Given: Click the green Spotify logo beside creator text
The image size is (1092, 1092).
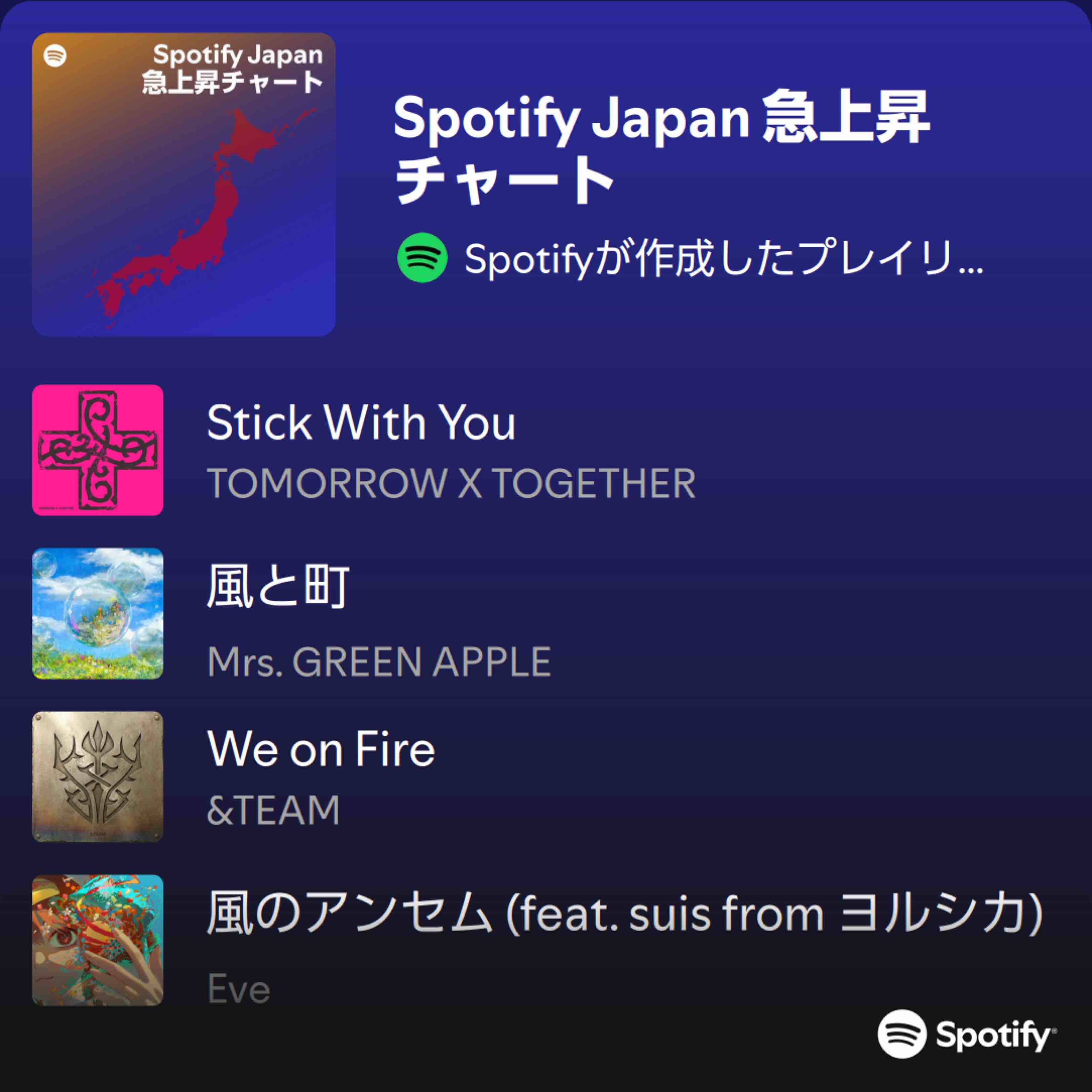Looking at the screenshot, I should click(422, 258).
